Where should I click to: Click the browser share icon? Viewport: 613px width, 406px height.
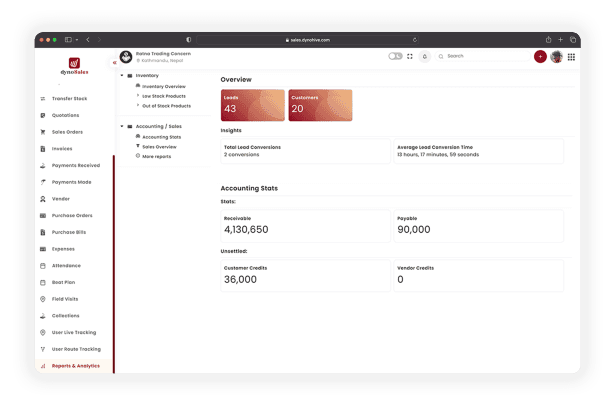click(x=548, y=39)
